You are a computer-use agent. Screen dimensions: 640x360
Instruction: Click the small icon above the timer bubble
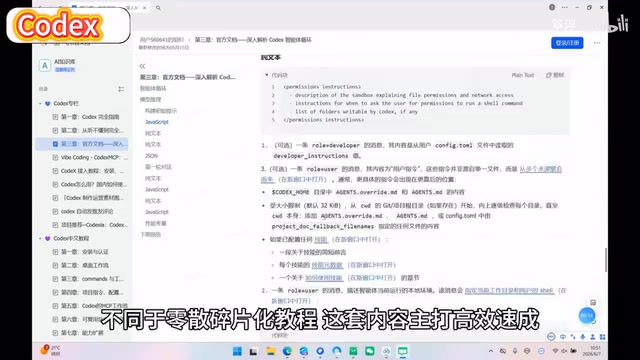[593, 302]
